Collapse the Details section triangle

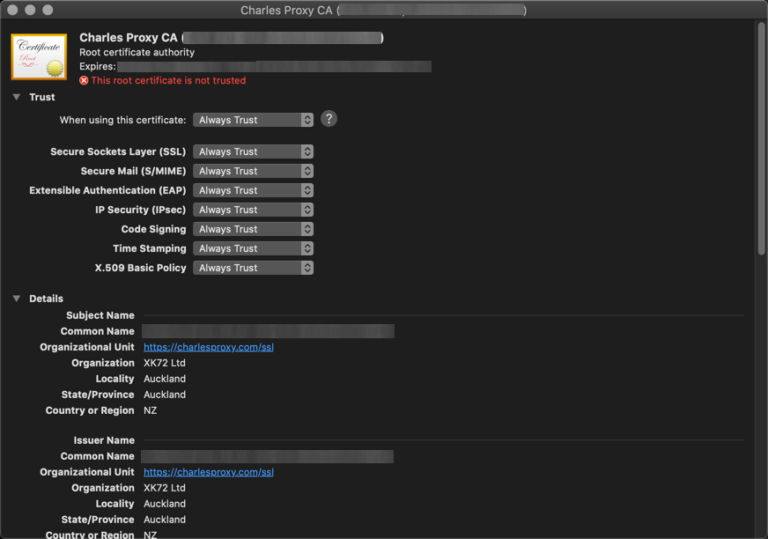(x=16, y=298)
